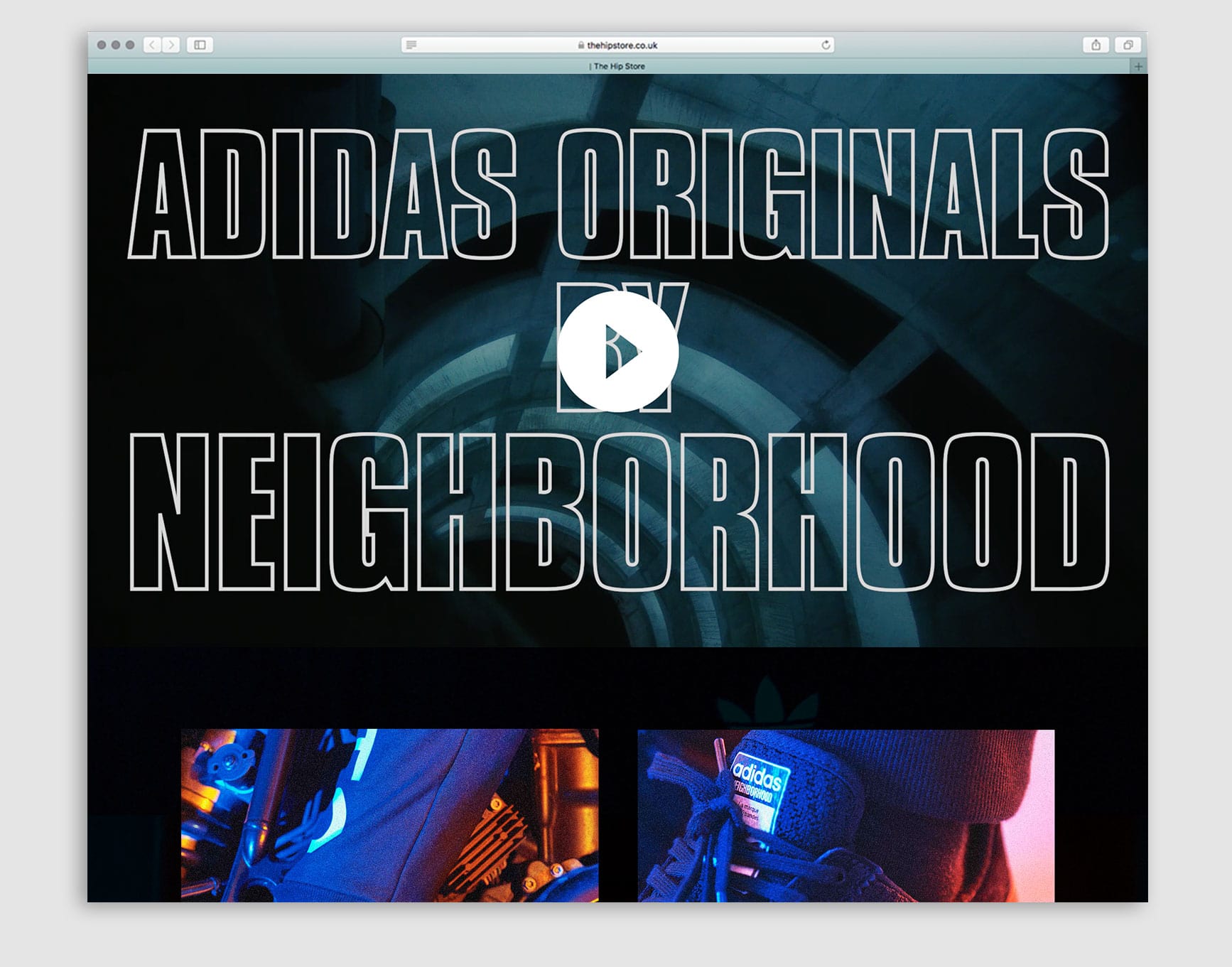The width and height of the screenshot is (1232, 967).
Task: Show all tabs overview icon
Action: 1128,45
